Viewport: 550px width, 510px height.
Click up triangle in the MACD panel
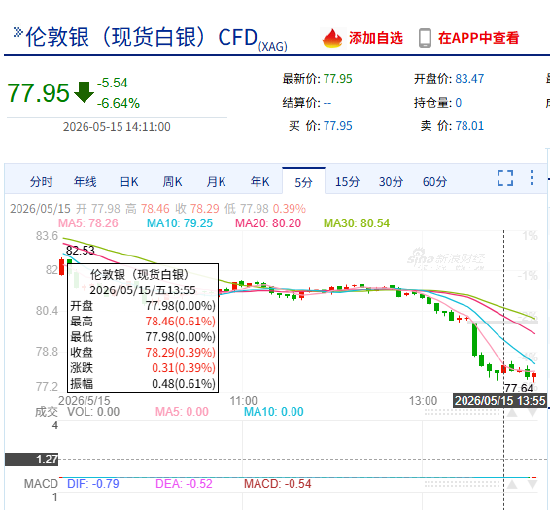pyautogui.click(x=512, y=485)
